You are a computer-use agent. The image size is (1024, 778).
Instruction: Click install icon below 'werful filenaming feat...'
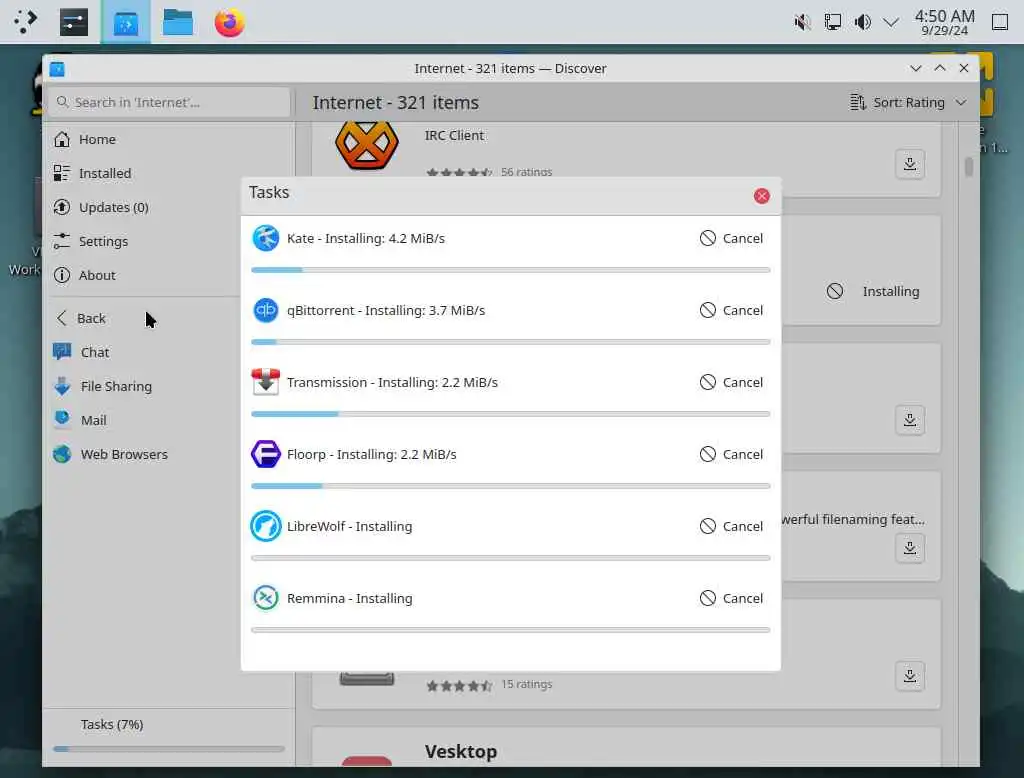pyautogui.click(x=910, y=547)
